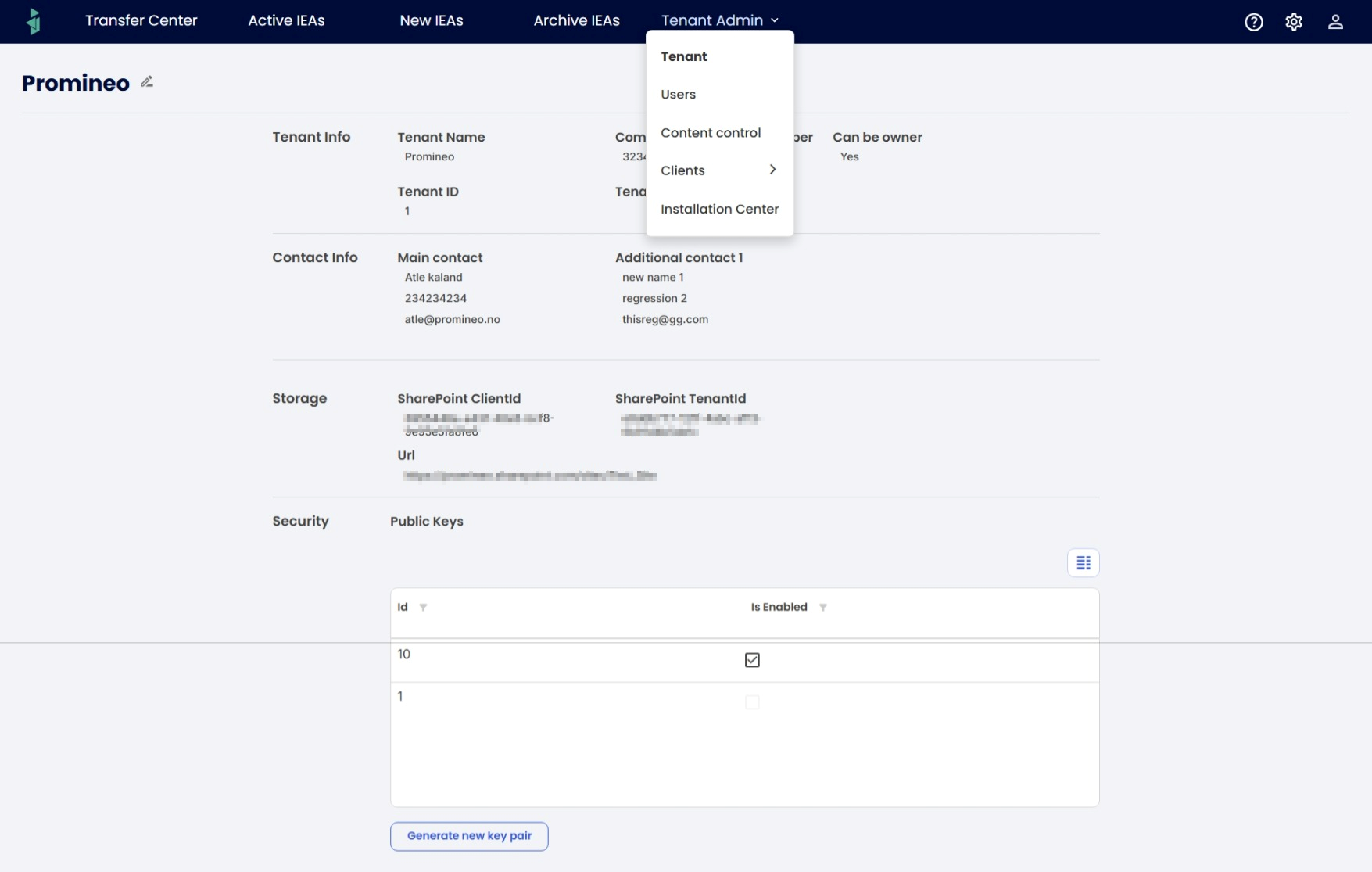
Task: Click the Promineo tenant name value
Action: pos(429,156)
